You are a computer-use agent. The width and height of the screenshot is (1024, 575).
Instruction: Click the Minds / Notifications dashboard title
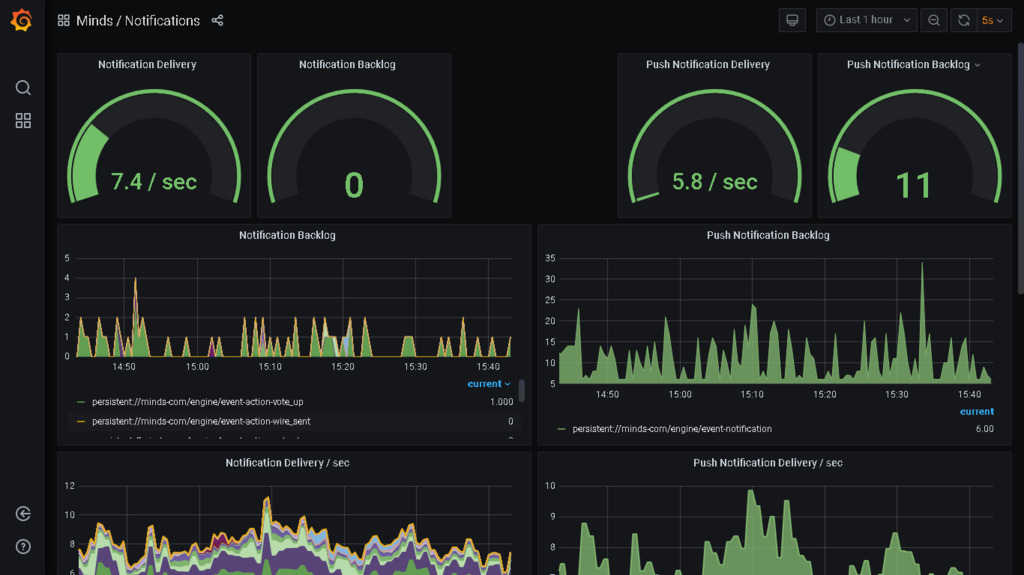[138, 21]
